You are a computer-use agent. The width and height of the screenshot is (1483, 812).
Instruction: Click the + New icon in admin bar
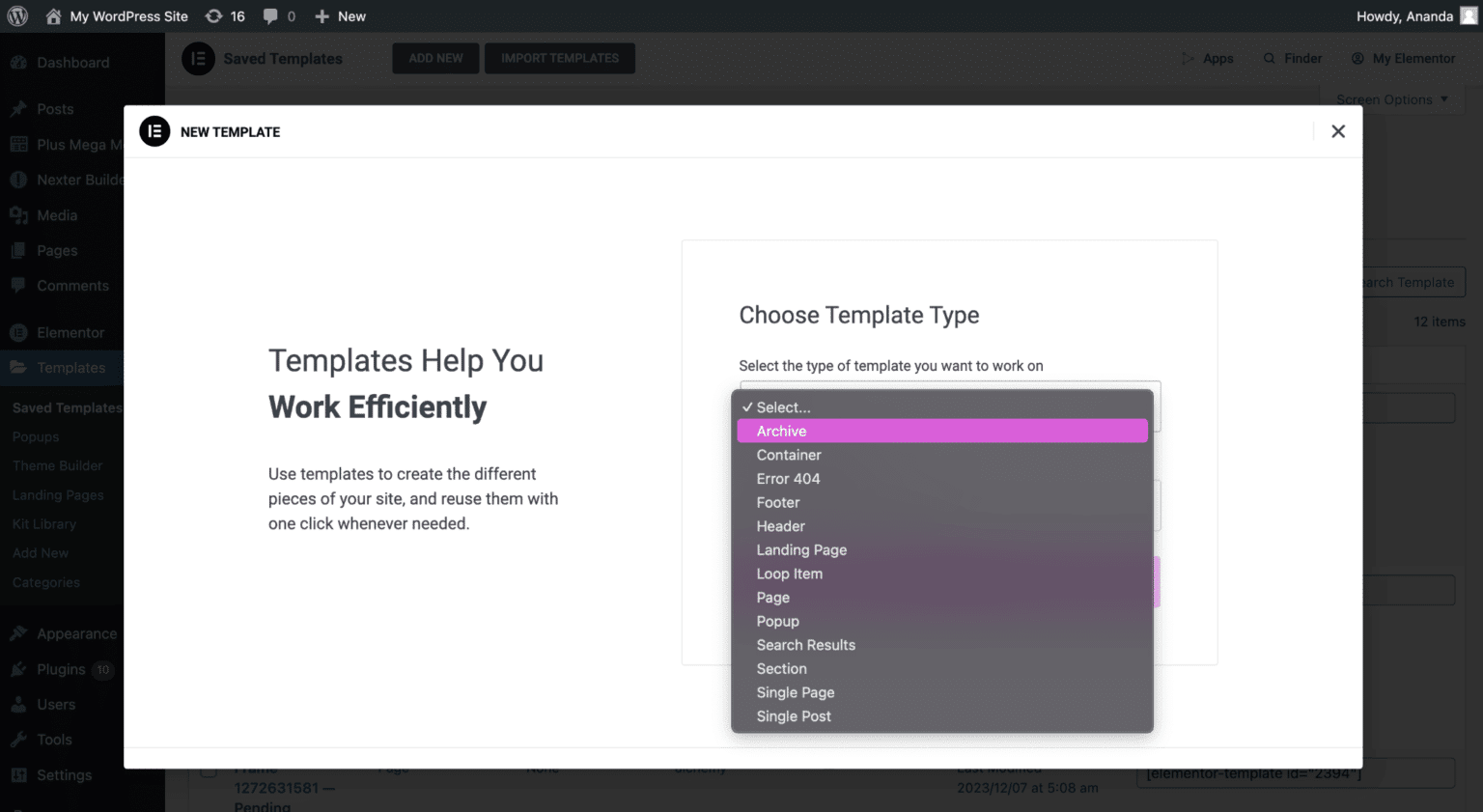(320, 15)
